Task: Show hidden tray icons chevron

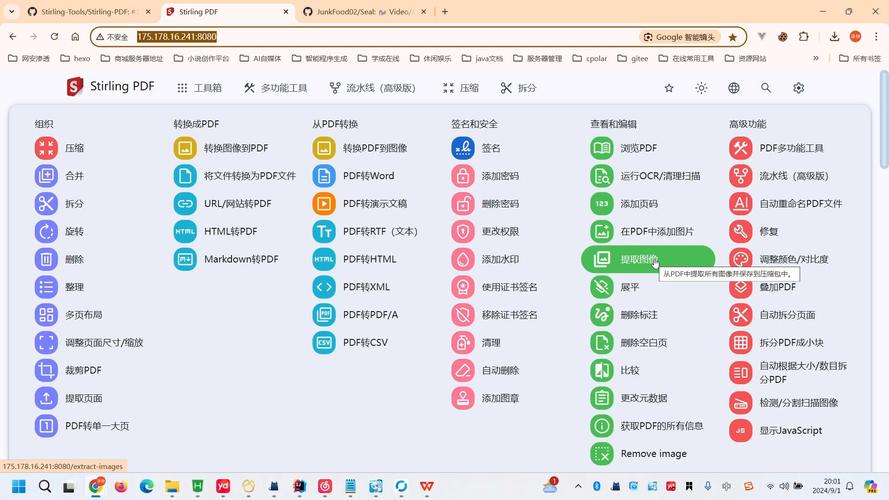Action: tap(578, 486)
